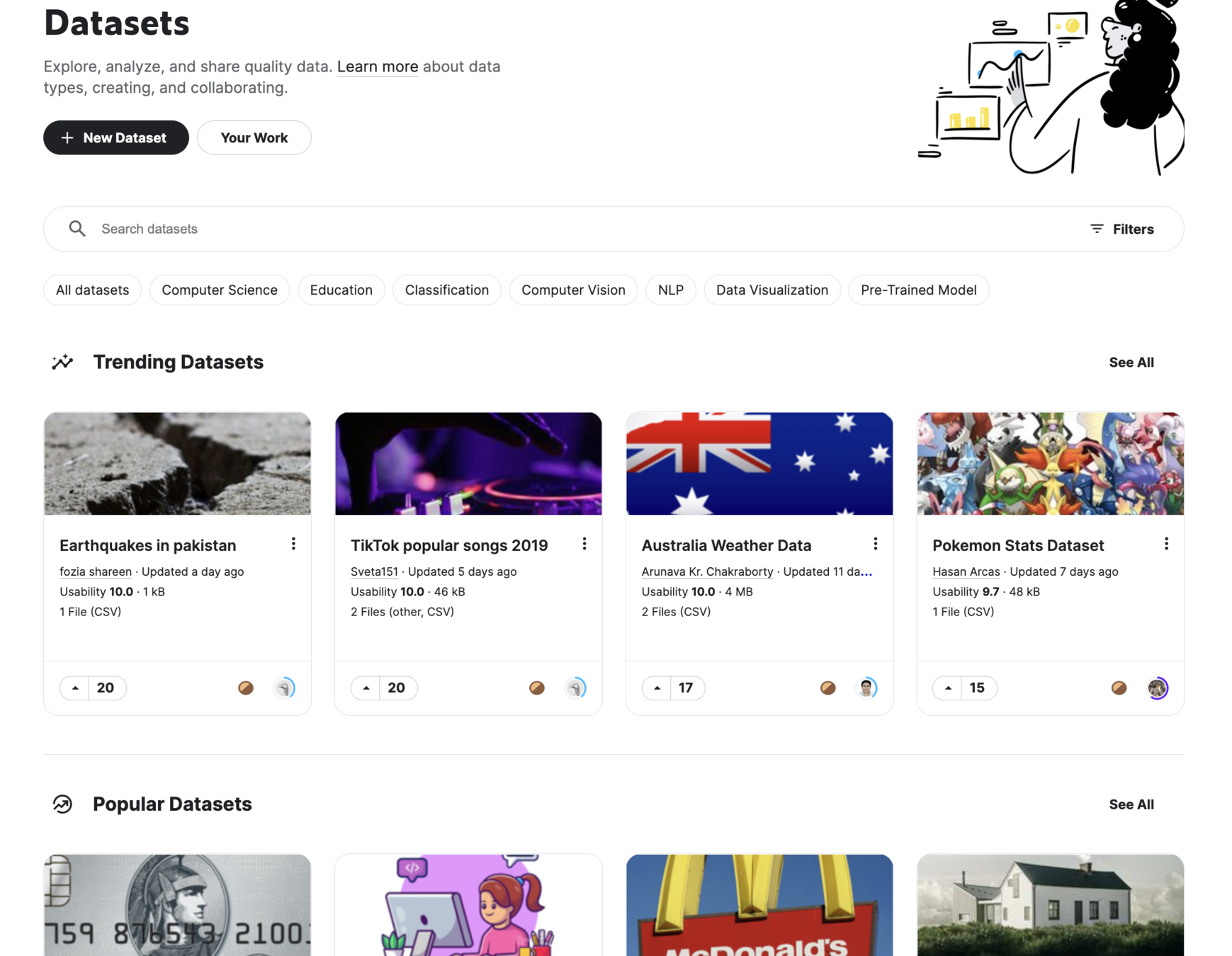Screen dimensions: 1232x956
Task: Open Arunava Kr. Chakraborty profile link
Action: [707, 571]
